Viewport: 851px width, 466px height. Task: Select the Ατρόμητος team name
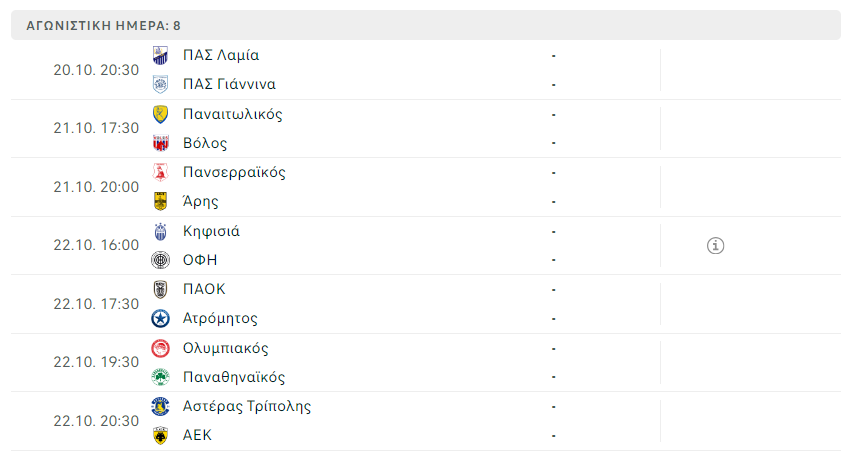(220, 319)
